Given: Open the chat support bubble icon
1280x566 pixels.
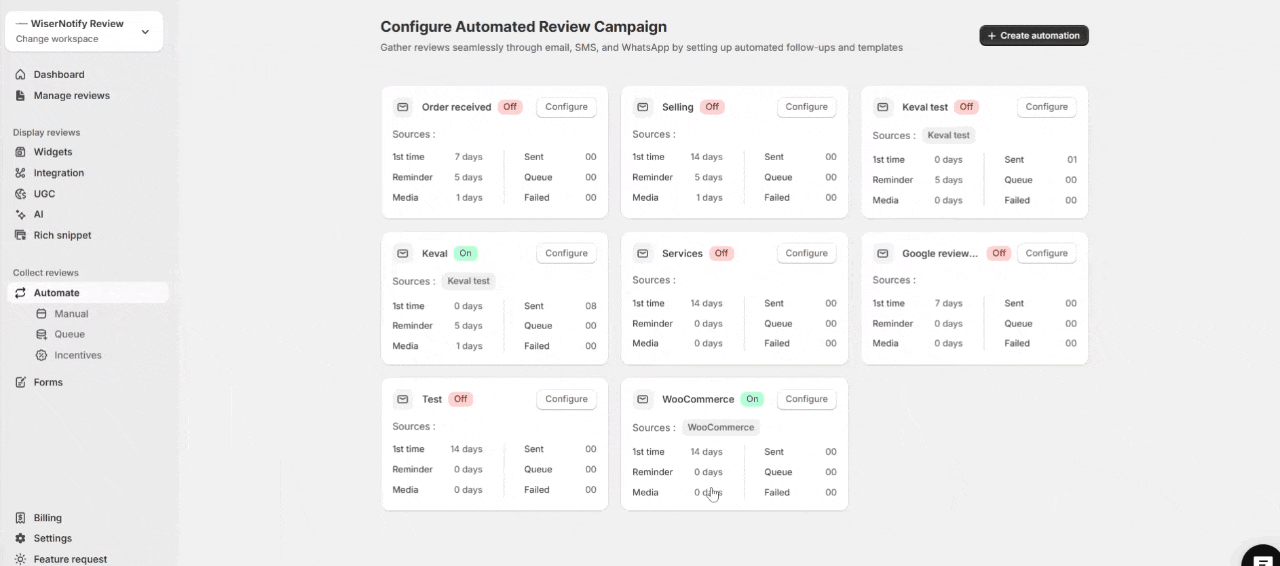Looking at the screenshot, I should coord(1261,558).
